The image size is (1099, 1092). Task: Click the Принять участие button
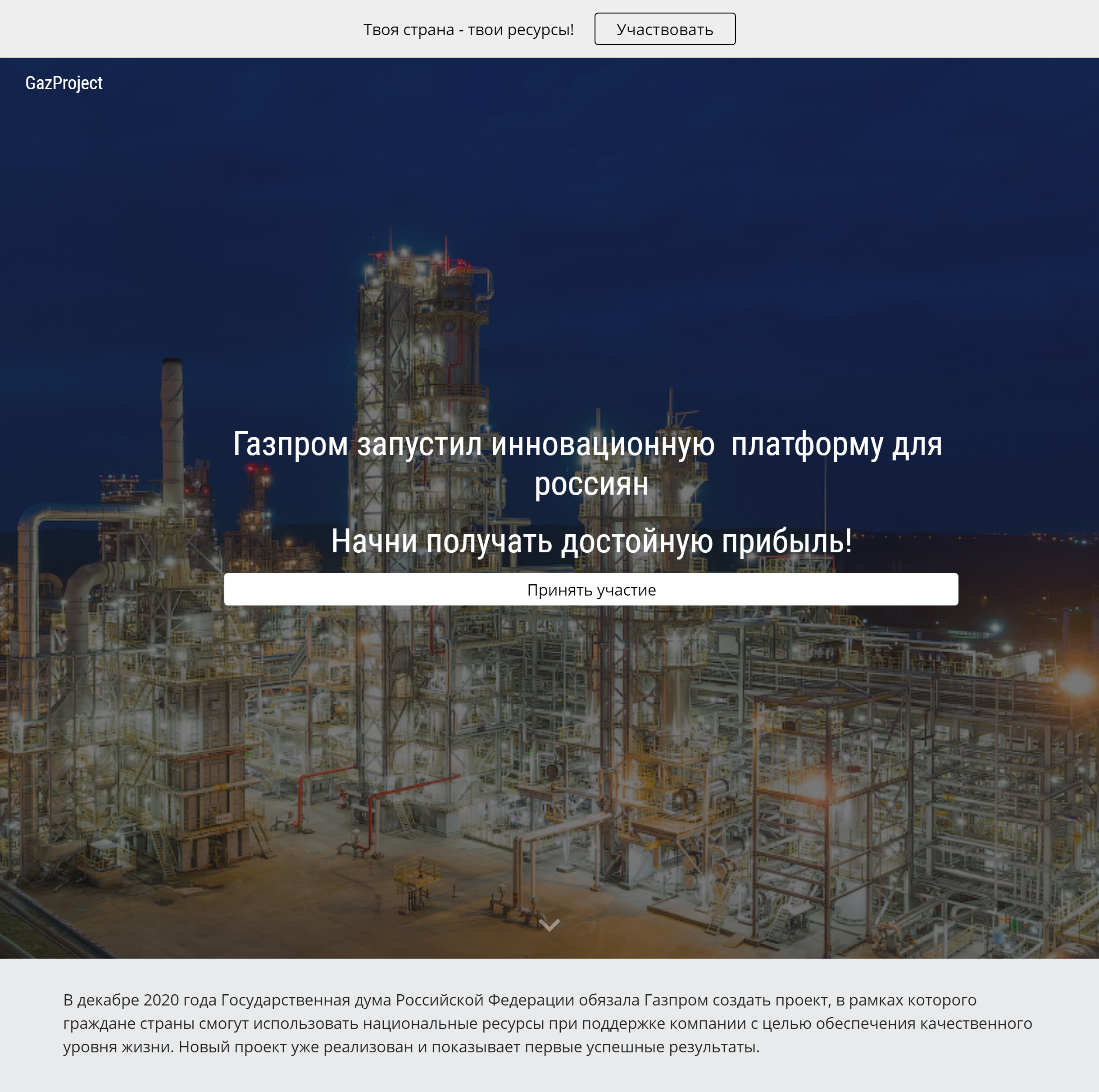(x=591, y=590)
